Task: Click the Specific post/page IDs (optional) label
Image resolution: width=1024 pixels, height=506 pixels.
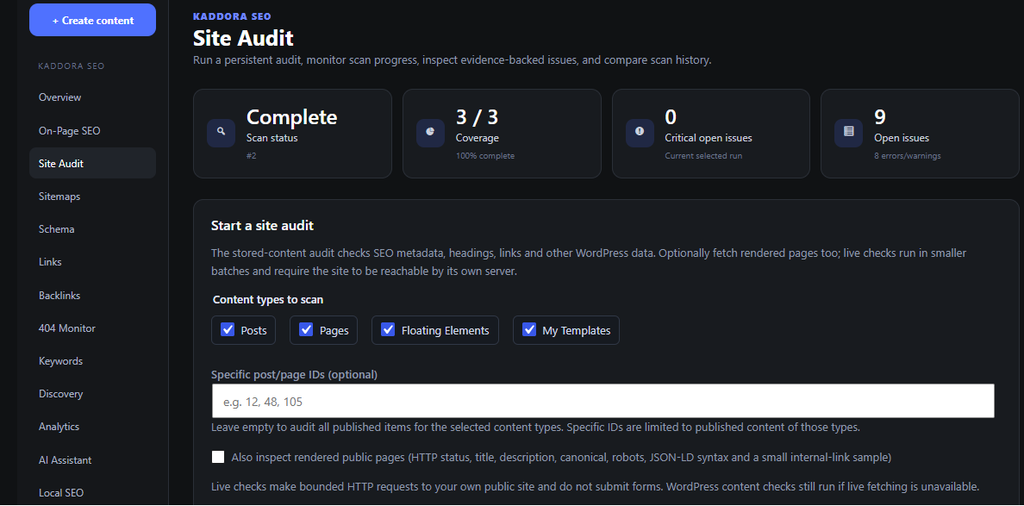Action: pyautogui.click(x=294, y=375)
